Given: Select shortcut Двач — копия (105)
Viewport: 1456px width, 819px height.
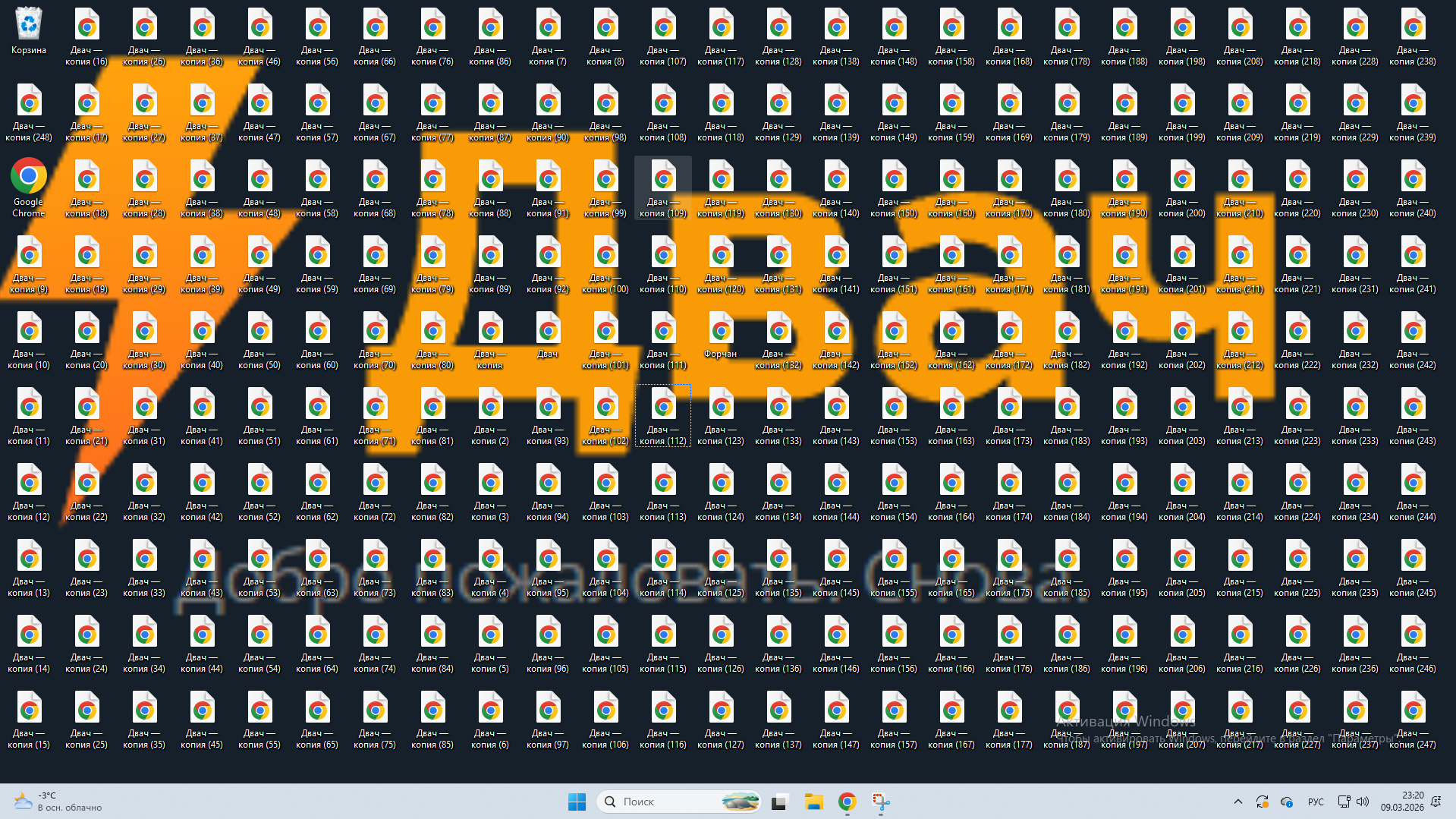Looking at the screenshot, I should 605,644.
